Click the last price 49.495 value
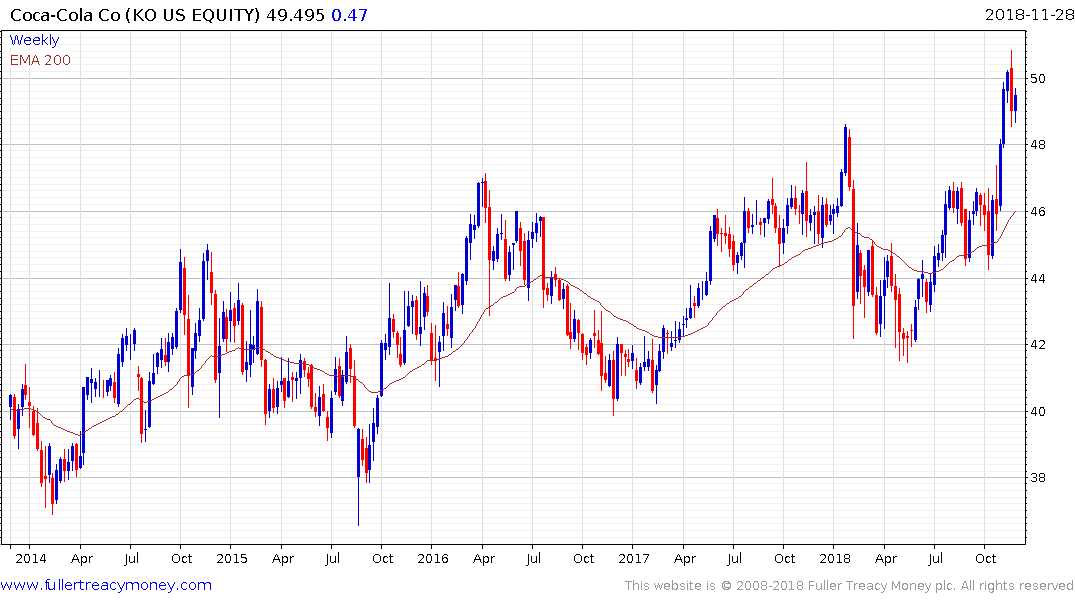The width and height of the screenshot is (1075, 600). tap(295, 14)
